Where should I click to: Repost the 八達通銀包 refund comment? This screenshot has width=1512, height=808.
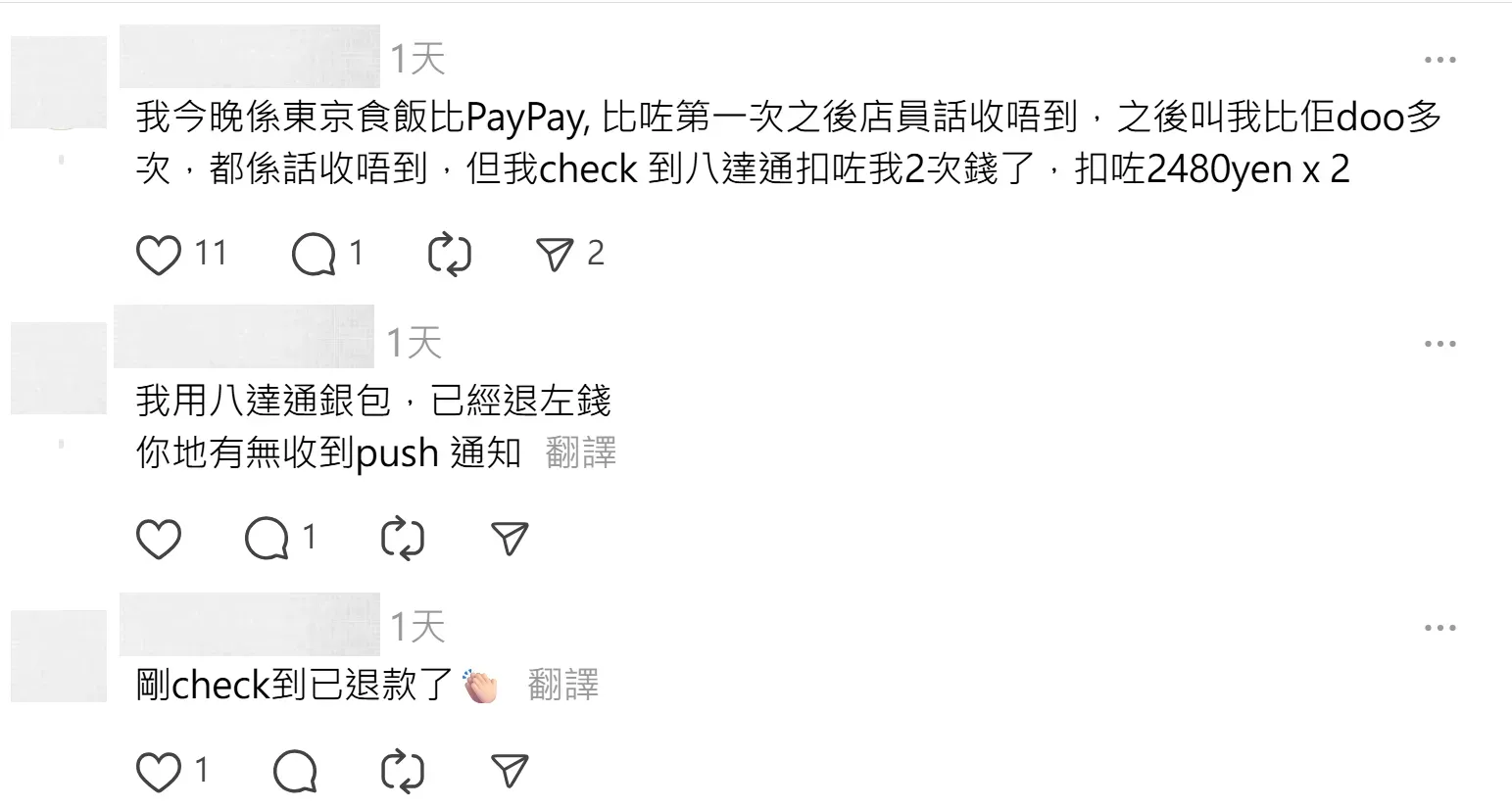(402, 539)
